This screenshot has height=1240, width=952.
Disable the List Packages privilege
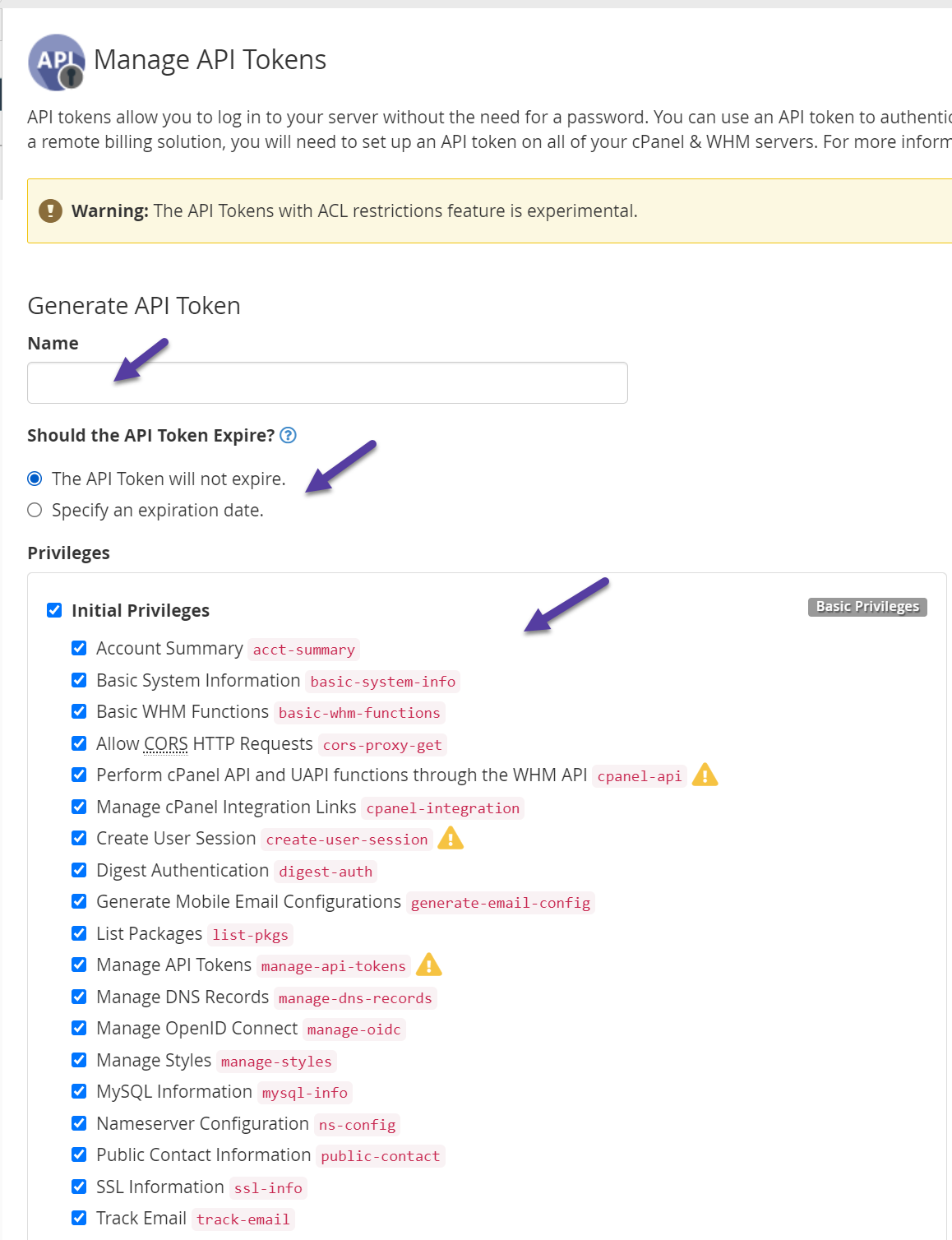79,933
